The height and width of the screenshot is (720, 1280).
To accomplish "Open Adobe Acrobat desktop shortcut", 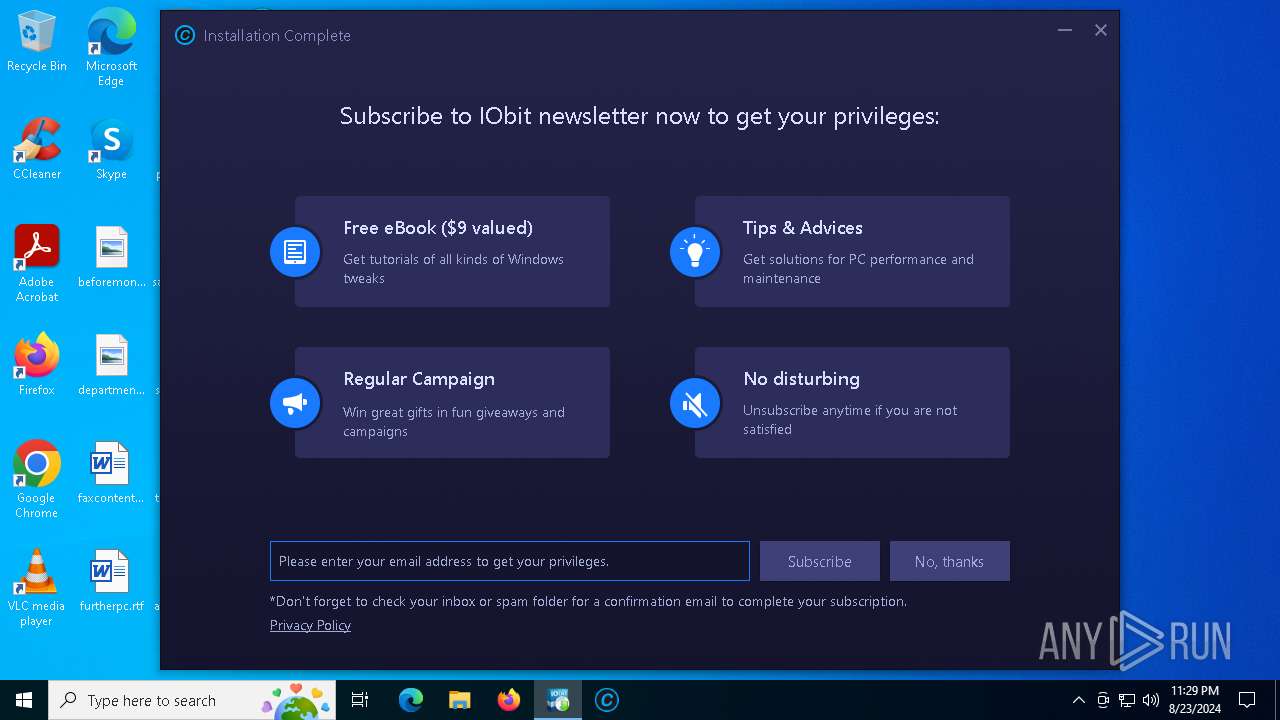I will [37, 264].
